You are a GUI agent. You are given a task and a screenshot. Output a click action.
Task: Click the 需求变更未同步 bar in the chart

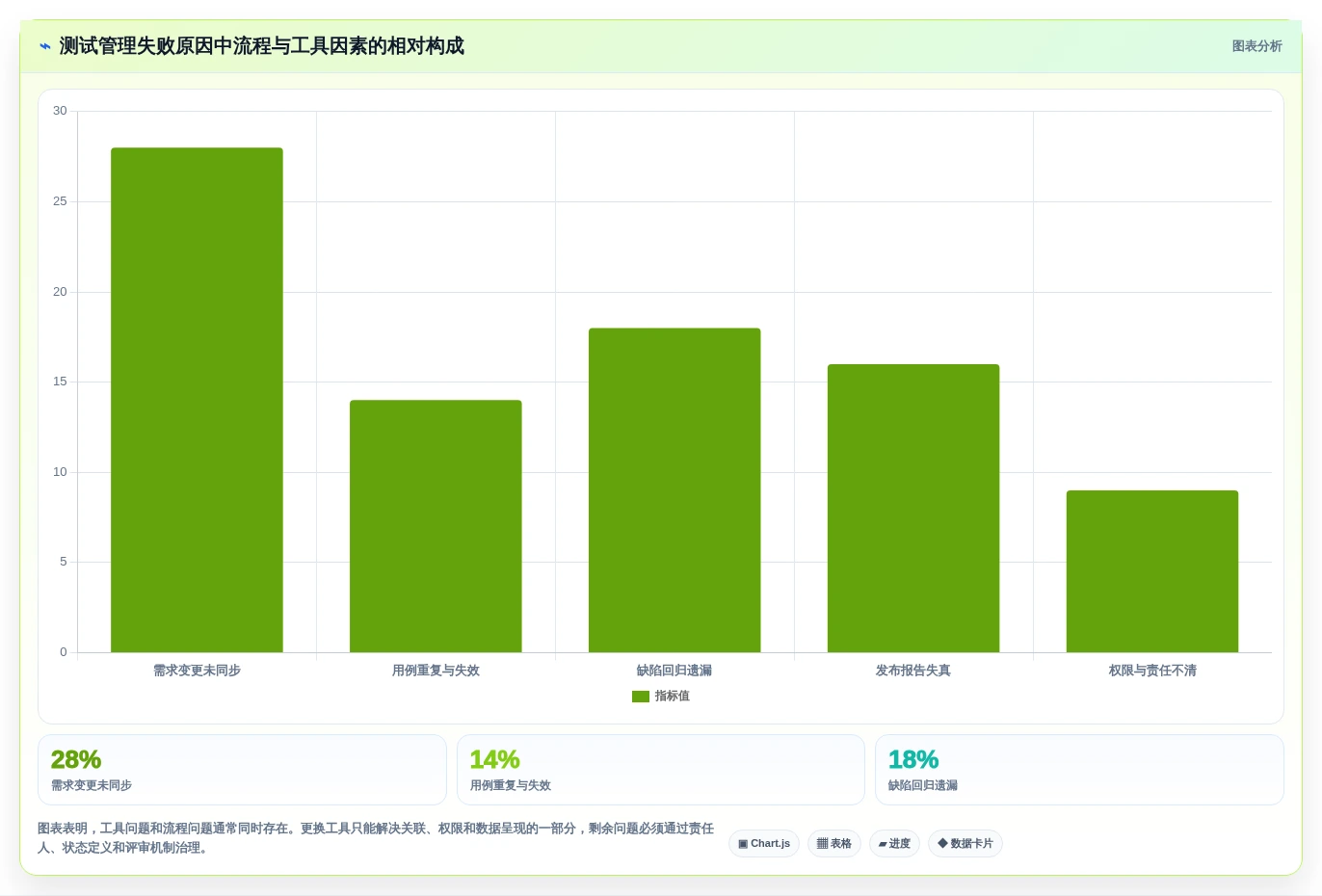pyautogui.click(x=197, y=400)
